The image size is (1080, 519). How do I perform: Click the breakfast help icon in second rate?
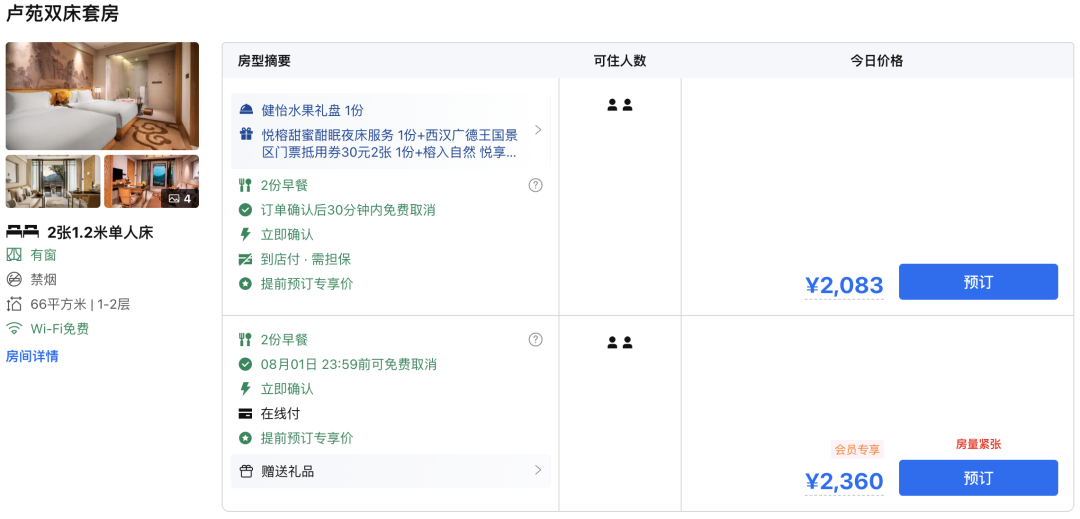(535, 340)
